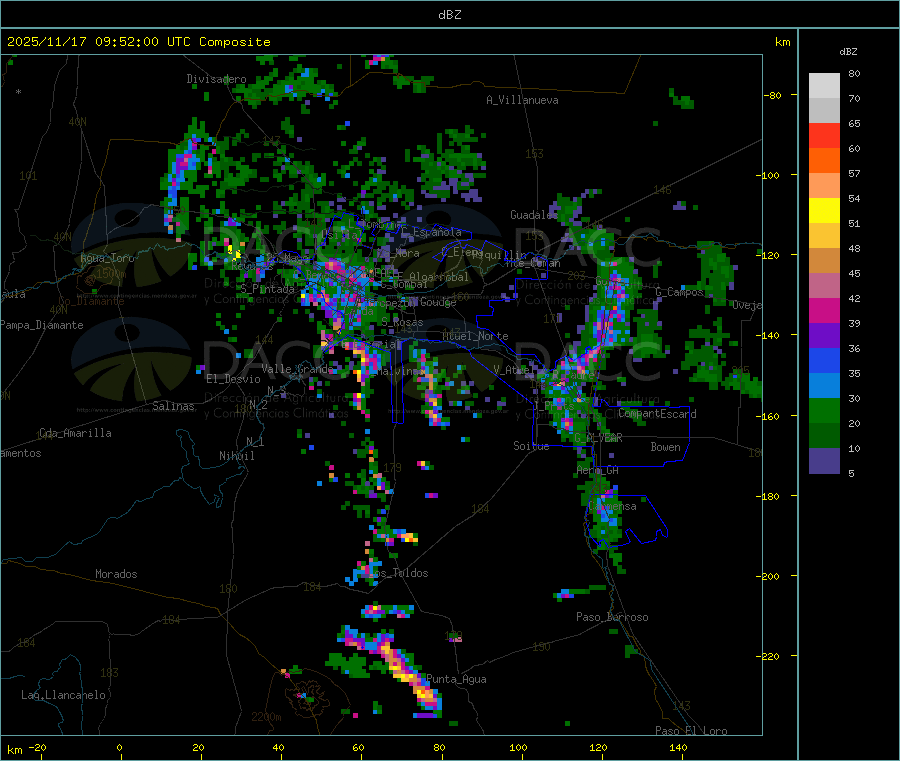This screenshot has width=900, height=761.
Task: Select the 'Cda_Amarilla' label
Action: [x=75, y=433]
